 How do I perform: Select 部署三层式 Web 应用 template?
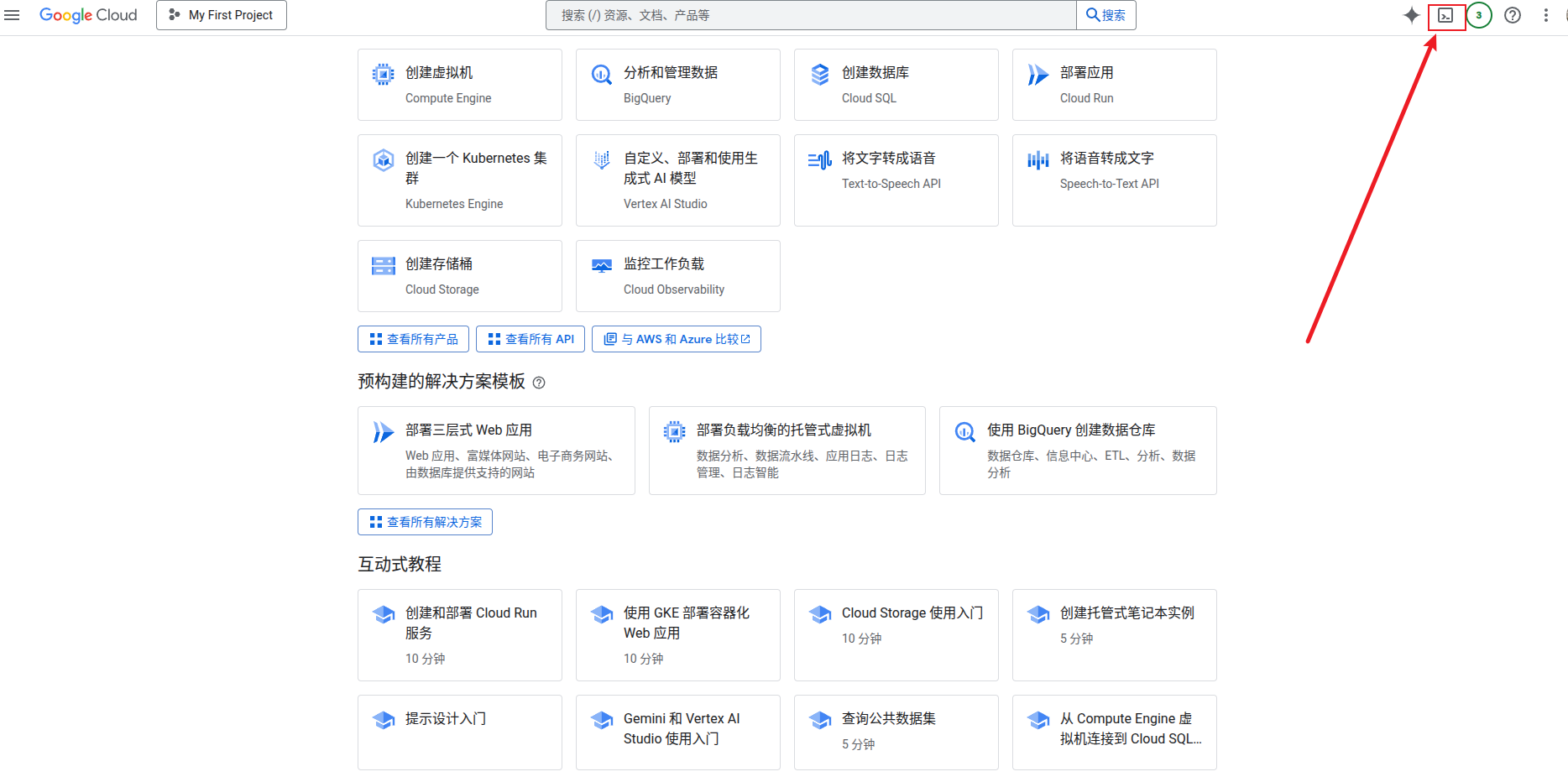coord(496,451)
